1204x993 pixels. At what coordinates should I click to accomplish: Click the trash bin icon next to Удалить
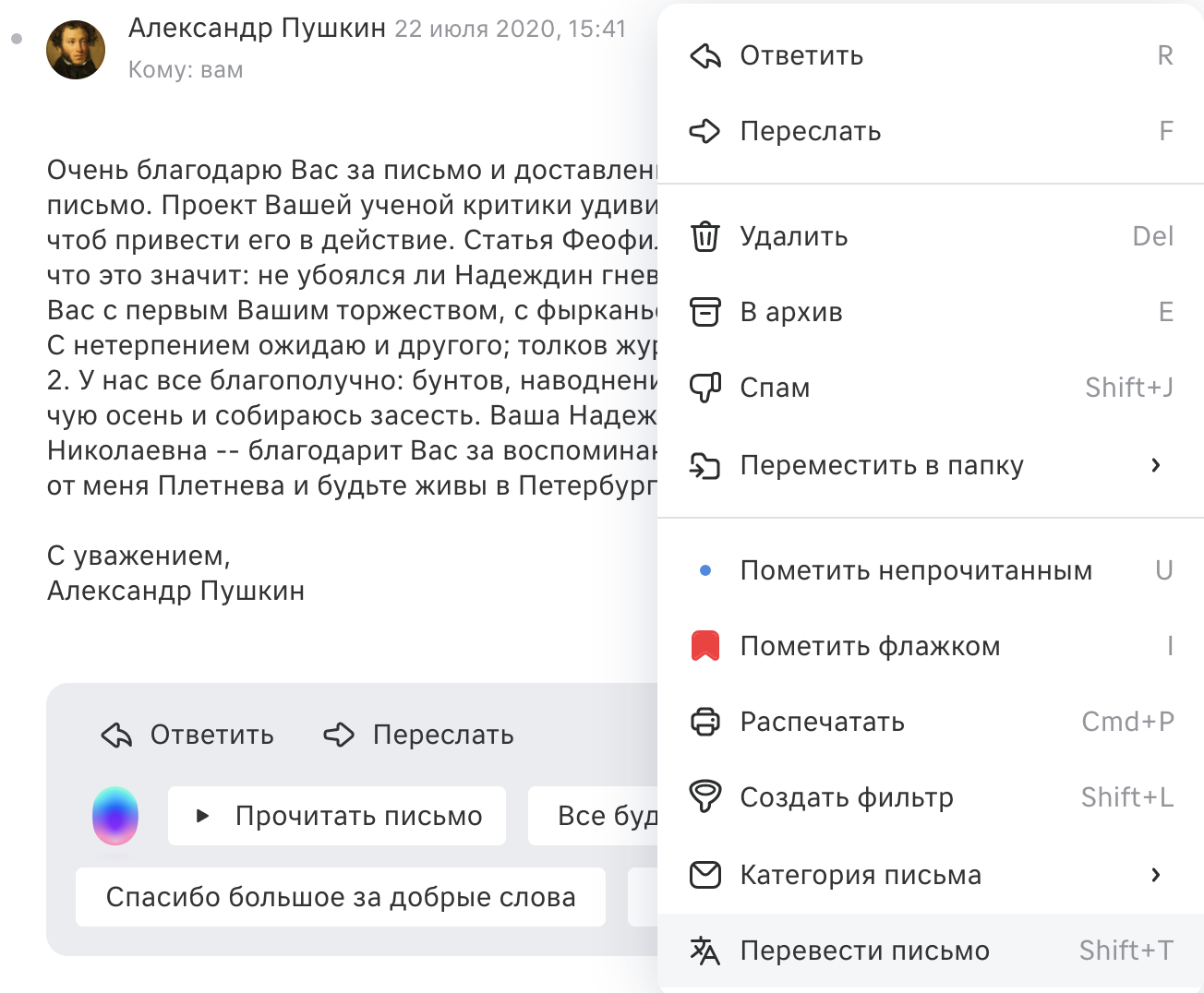(x=705, y=237)
